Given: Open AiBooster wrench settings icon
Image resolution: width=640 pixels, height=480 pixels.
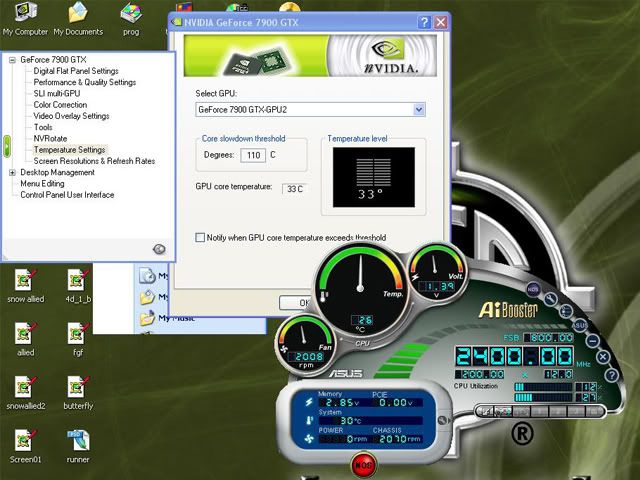Looking at the screenshot, I should coord(550,299).
